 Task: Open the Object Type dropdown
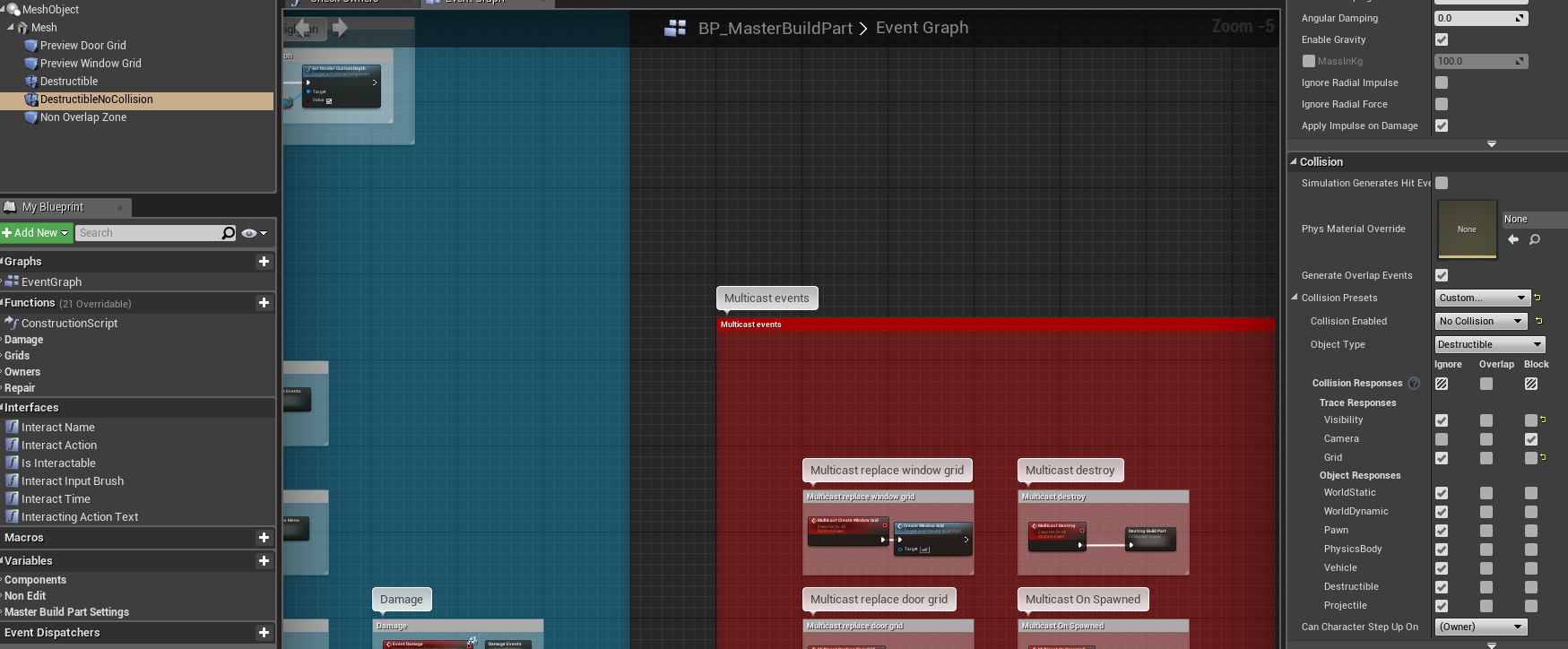1489,344
